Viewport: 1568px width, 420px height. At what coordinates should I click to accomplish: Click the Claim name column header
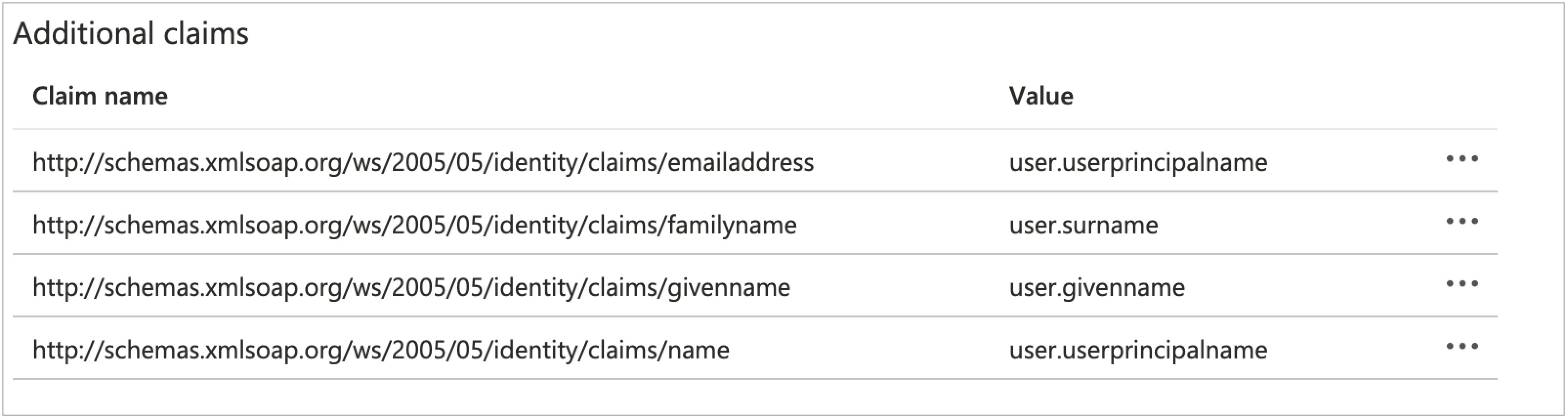[x=100, y=96]
